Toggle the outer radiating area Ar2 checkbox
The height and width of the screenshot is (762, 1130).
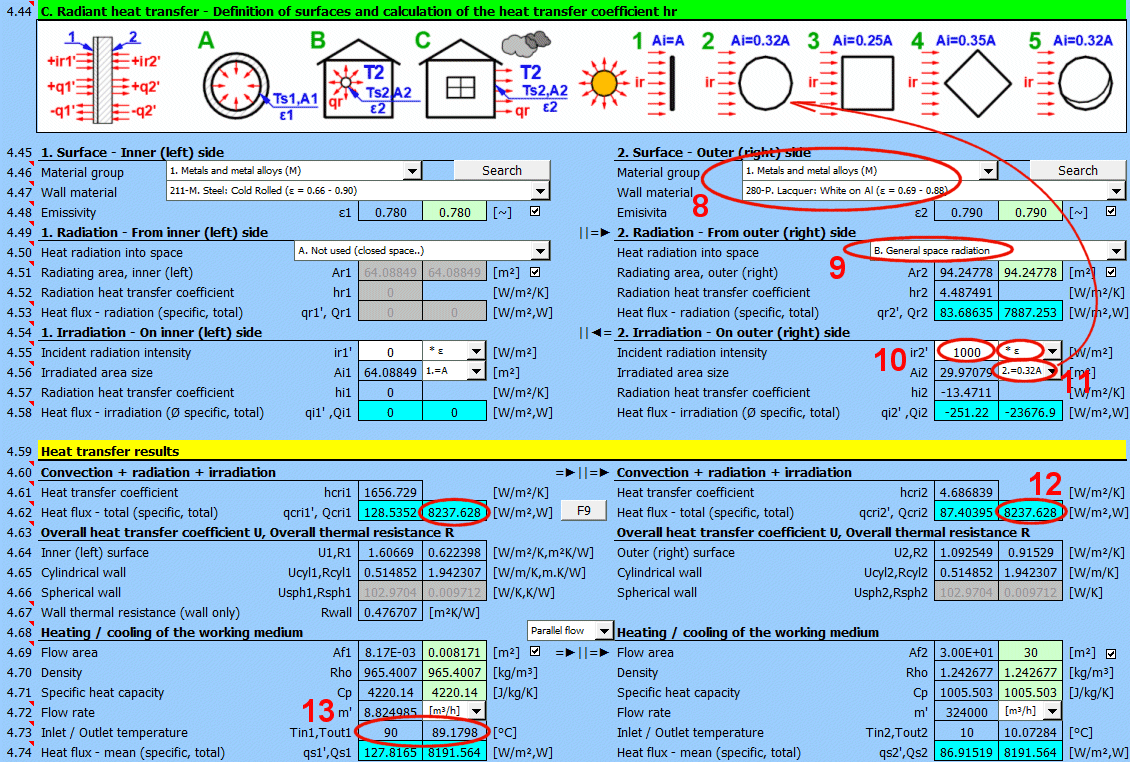[x=1111, y=272]
